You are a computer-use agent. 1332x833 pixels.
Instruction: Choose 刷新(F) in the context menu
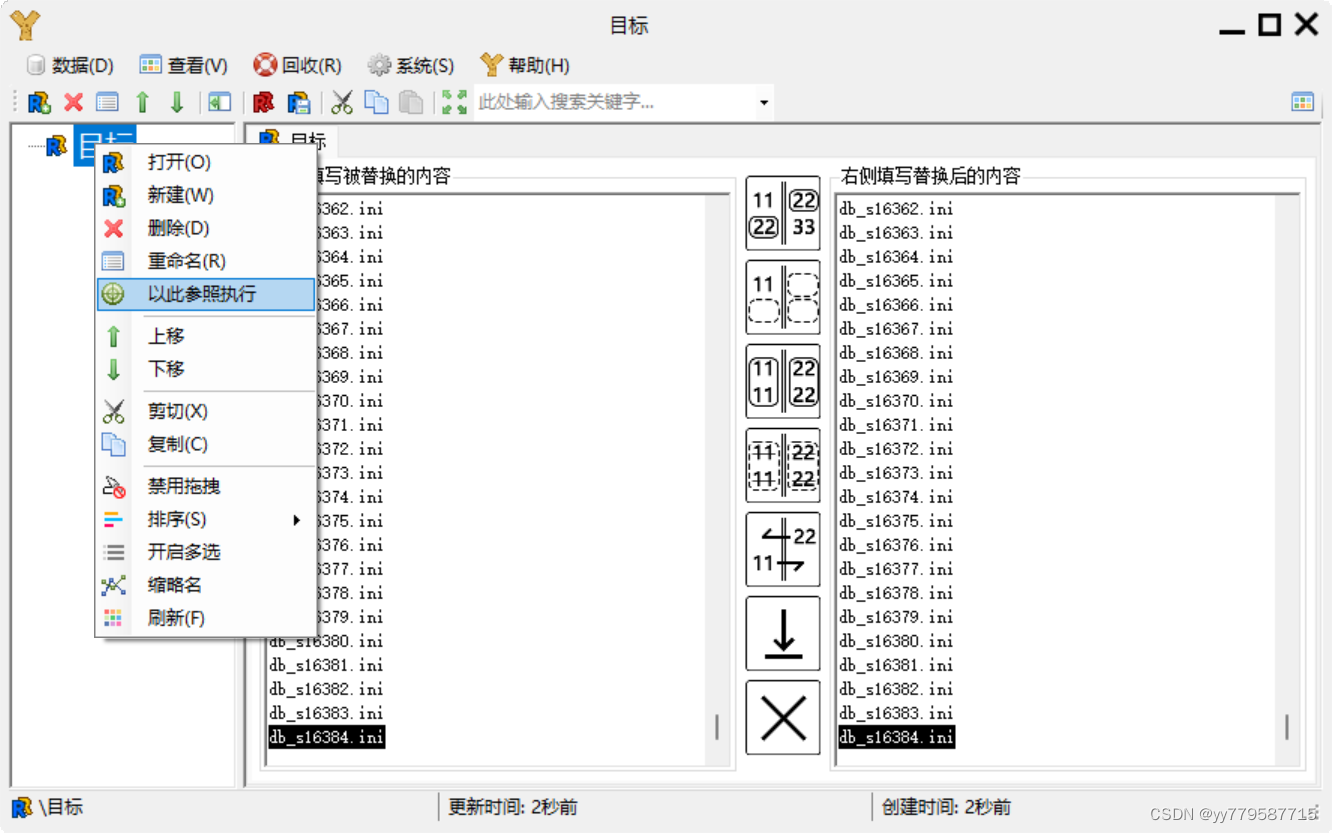click(206, 618)
